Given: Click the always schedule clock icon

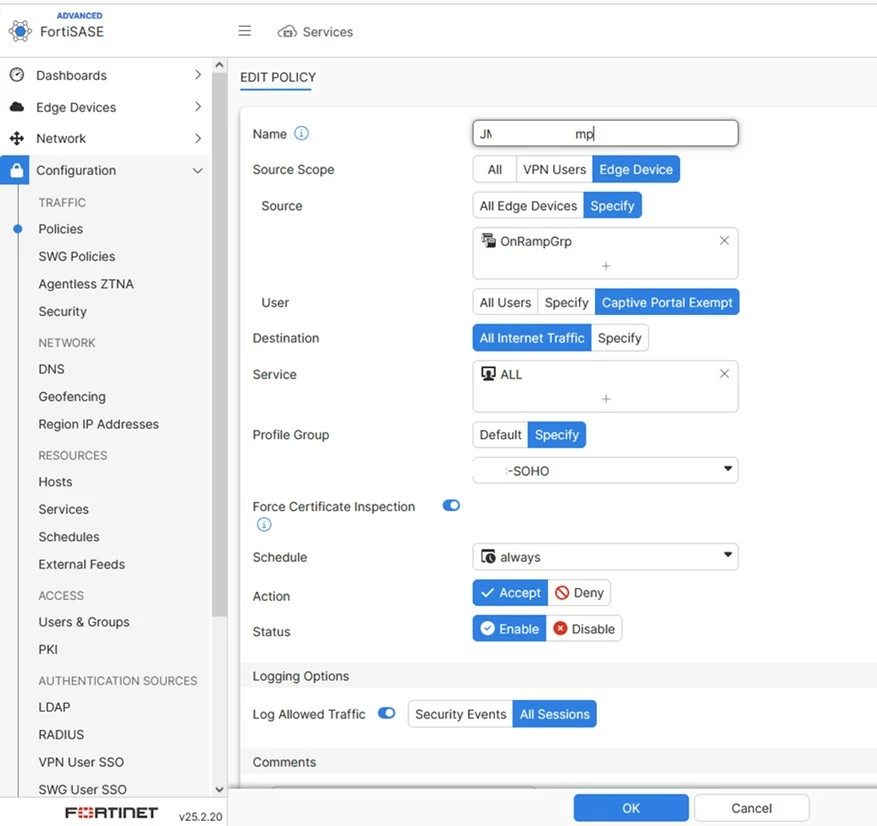Looking at the screenshot, I should pos(488,557).
